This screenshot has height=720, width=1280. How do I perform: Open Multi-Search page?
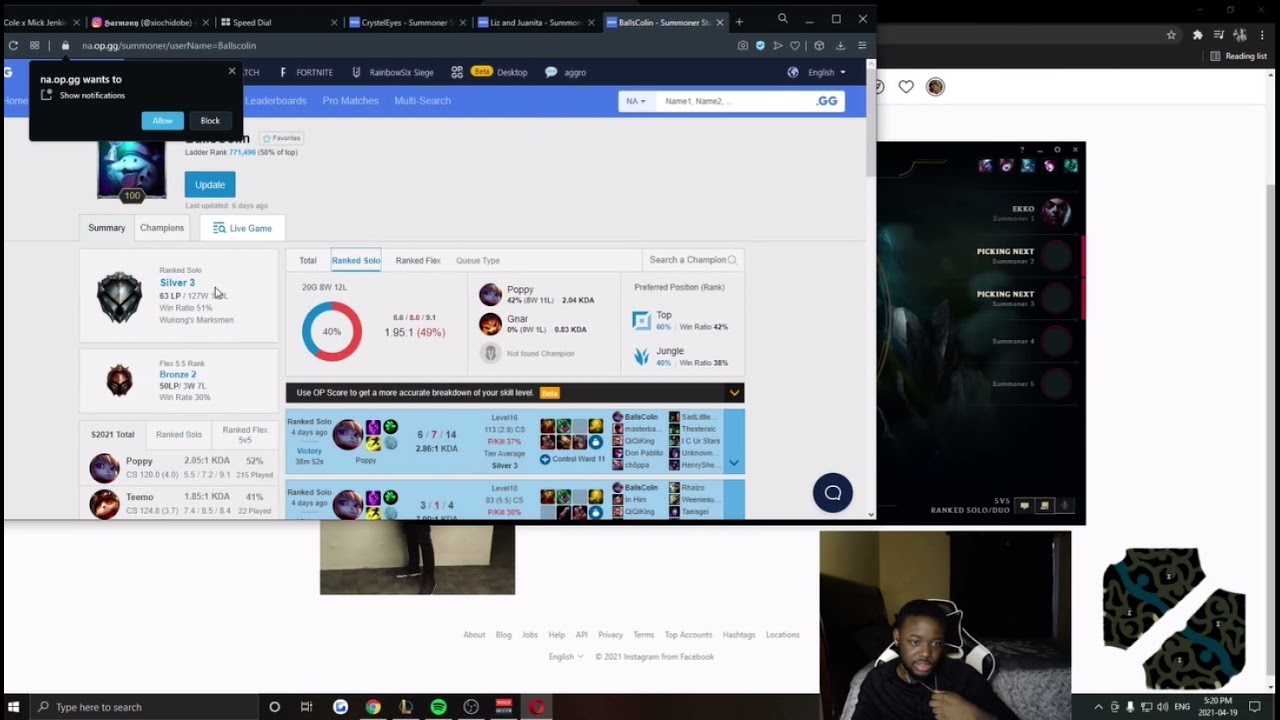coord(422,100)
